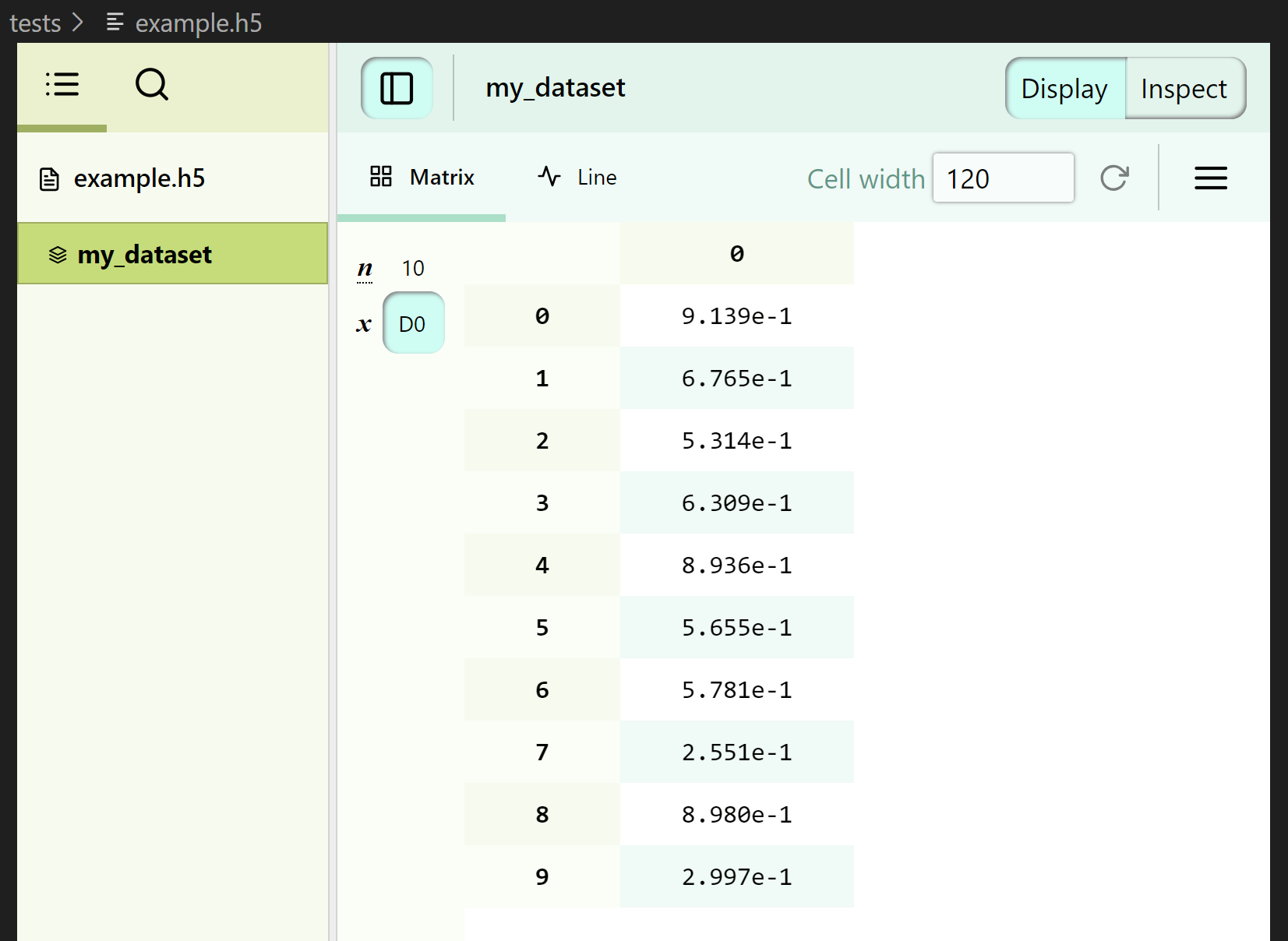The image size is (1288, 941).
Task: Click the my_dataset title heading
Action: point(556,88)
